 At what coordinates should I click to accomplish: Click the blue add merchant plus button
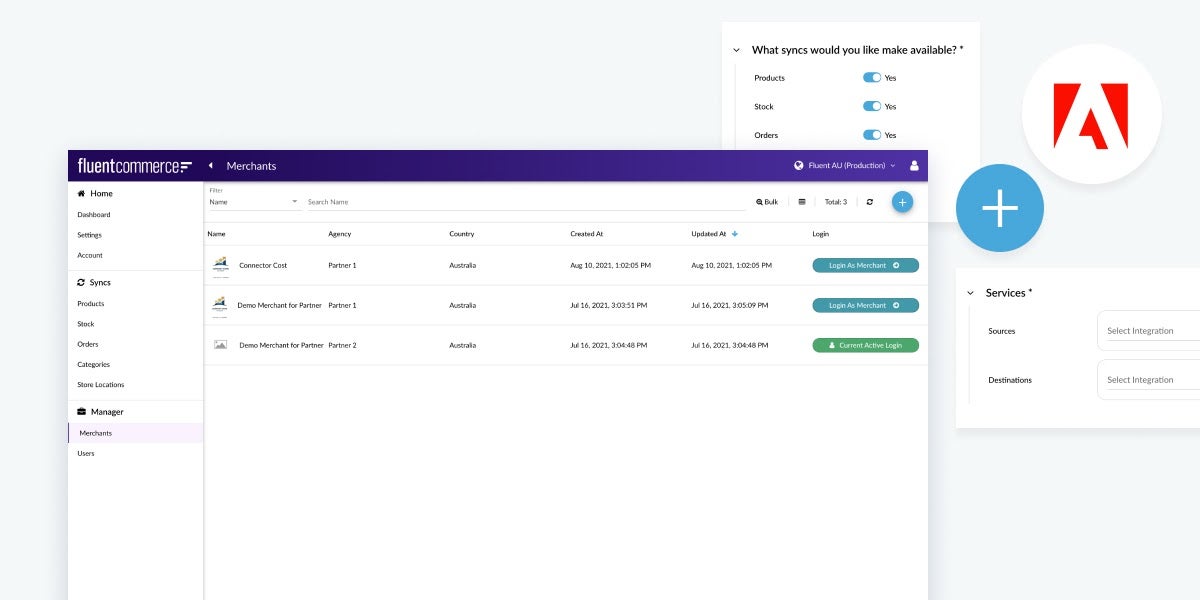coord(902,202)
